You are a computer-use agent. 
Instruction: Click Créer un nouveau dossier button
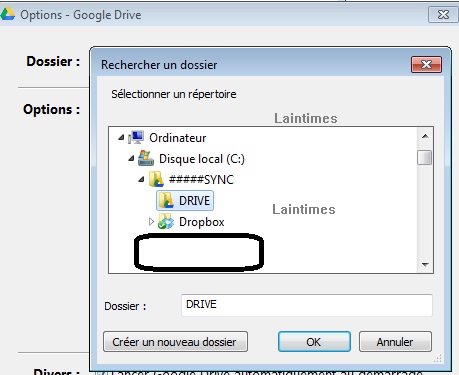click(175, 342)
